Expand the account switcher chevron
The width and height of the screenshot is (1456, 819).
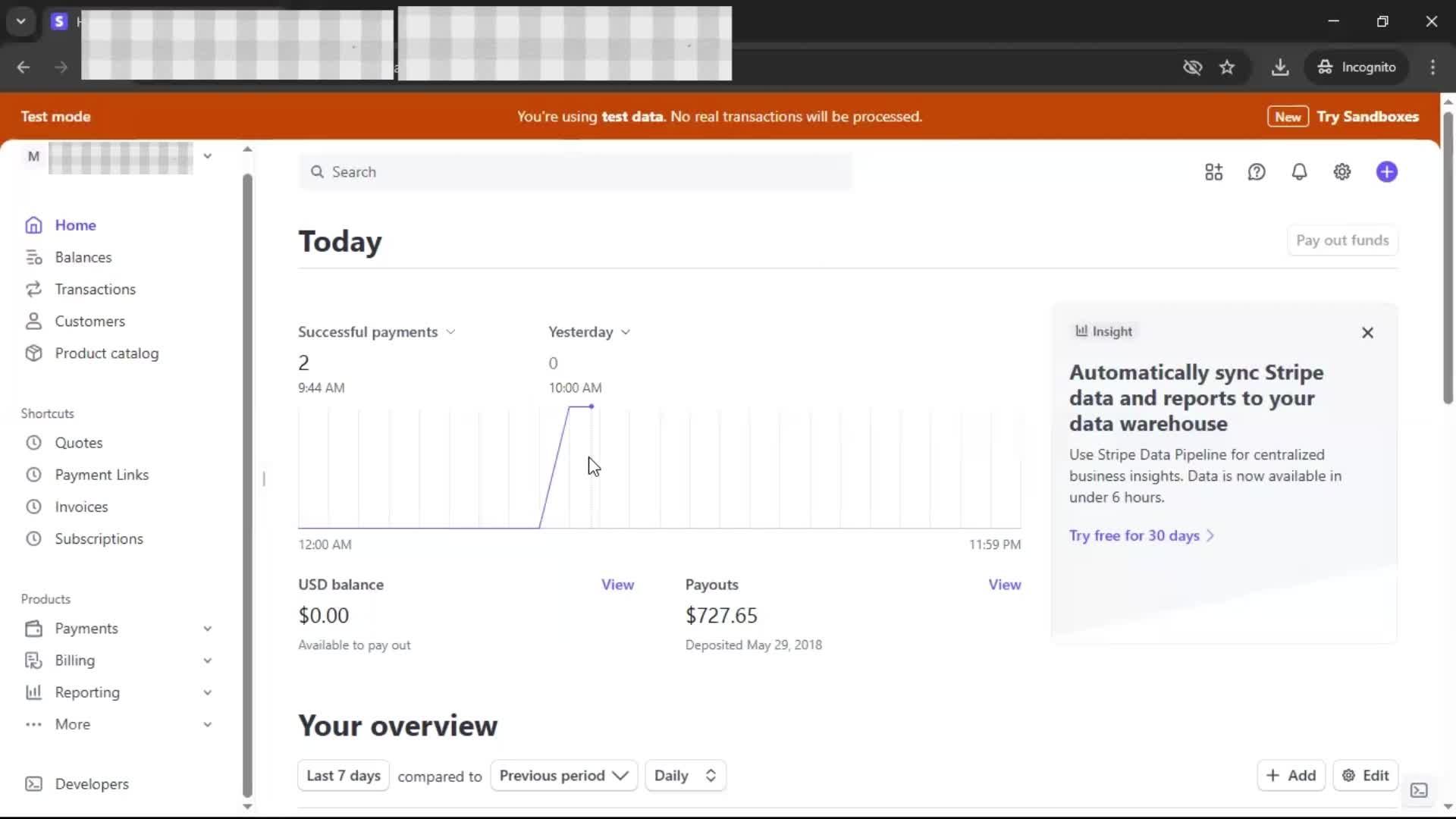coord(207,156)
